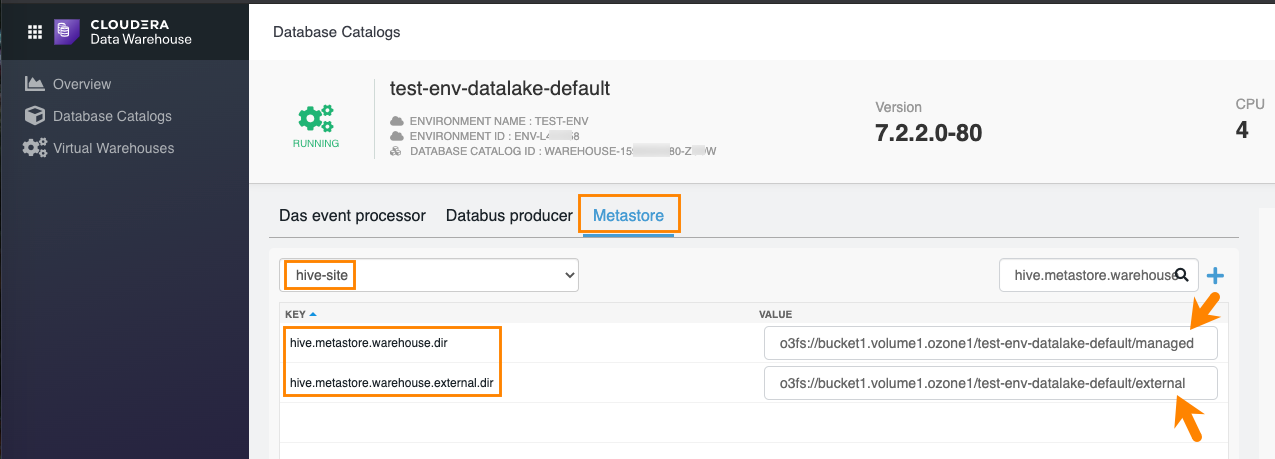The width and height of the screenshot is (1275, 459).
Task: Select the Overview chart icon in sidebar
Action: pos(35,84)
